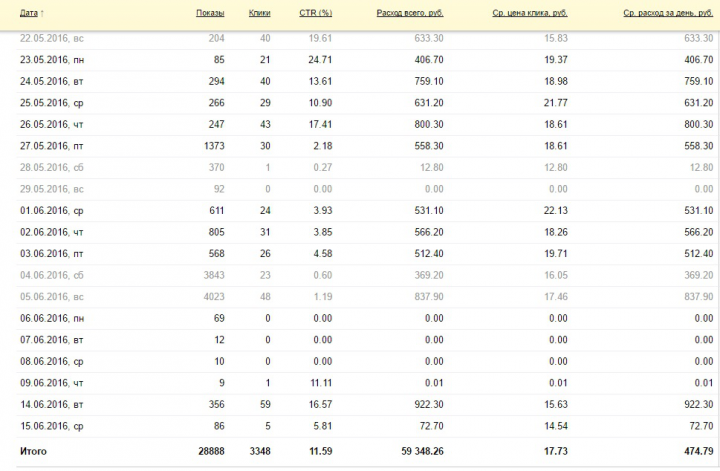The image size is (720, 471).
Task: Sort table by Клики column
Action: click(259, 13)
